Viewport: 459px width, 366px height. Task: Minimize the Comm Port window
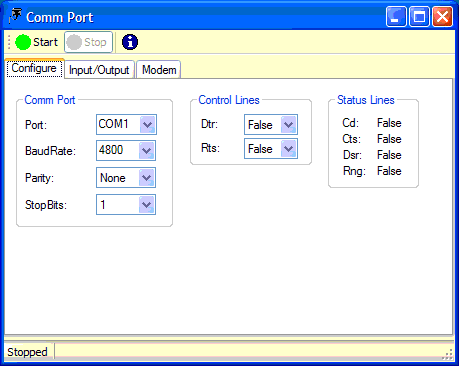396,16
